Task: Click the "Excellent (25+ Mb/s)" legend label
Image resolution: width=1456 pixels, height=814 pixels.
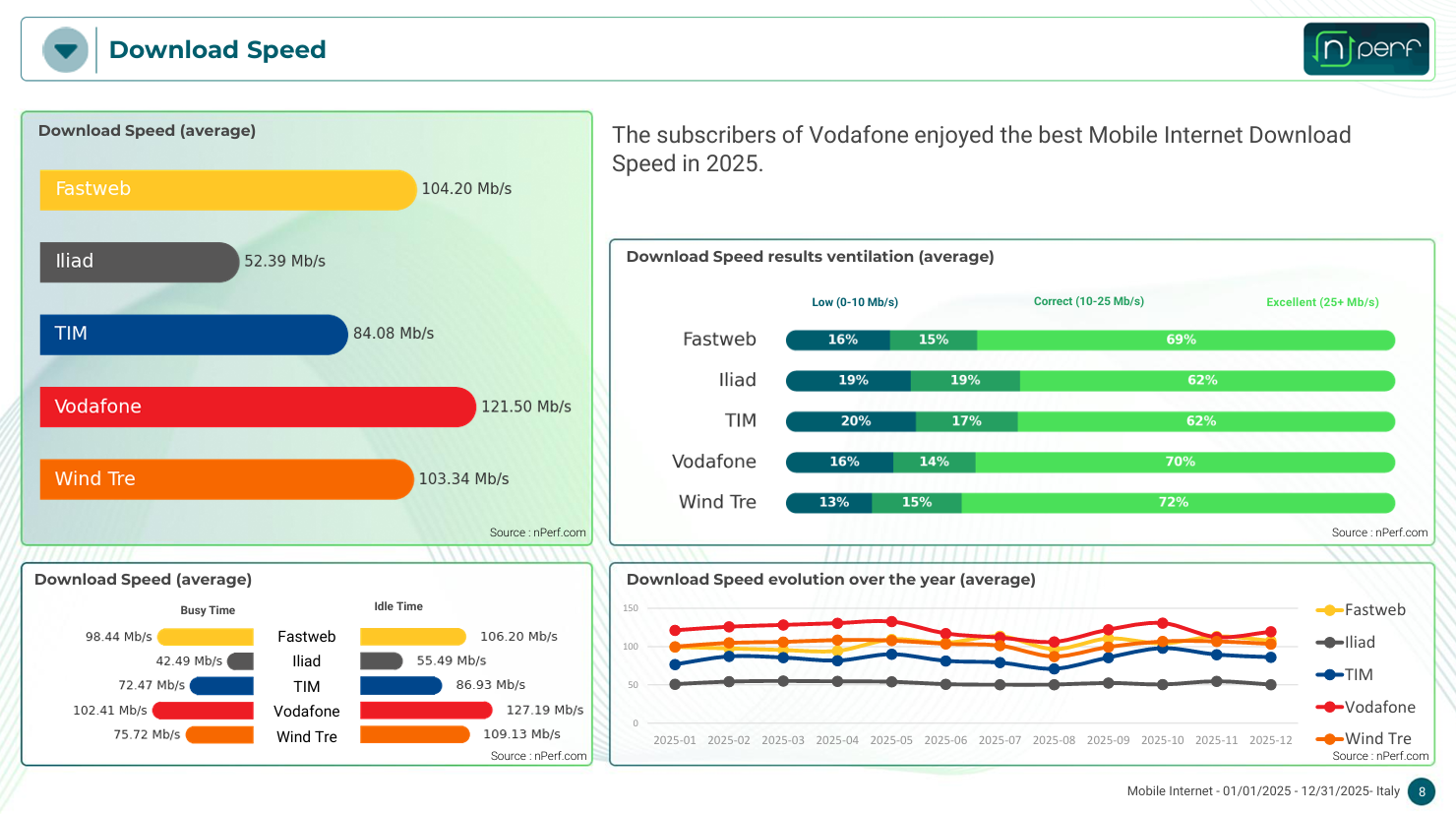Action: [x=1322, y=302]
